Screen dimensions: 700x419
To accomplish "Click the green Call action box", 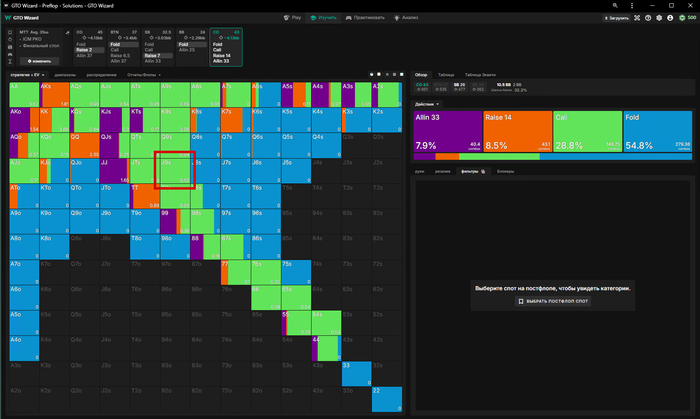I will click(x=588, y=131).
